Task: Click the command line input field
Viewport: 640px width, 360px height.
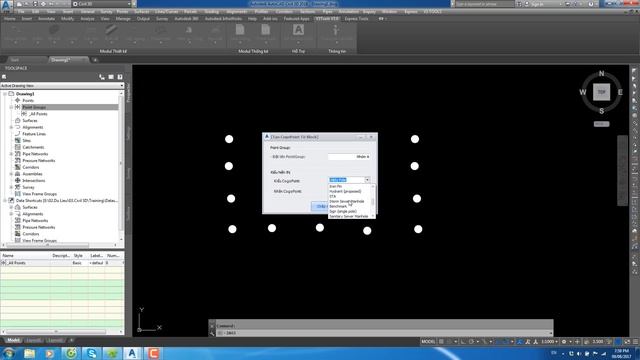Action: [384, 333]
